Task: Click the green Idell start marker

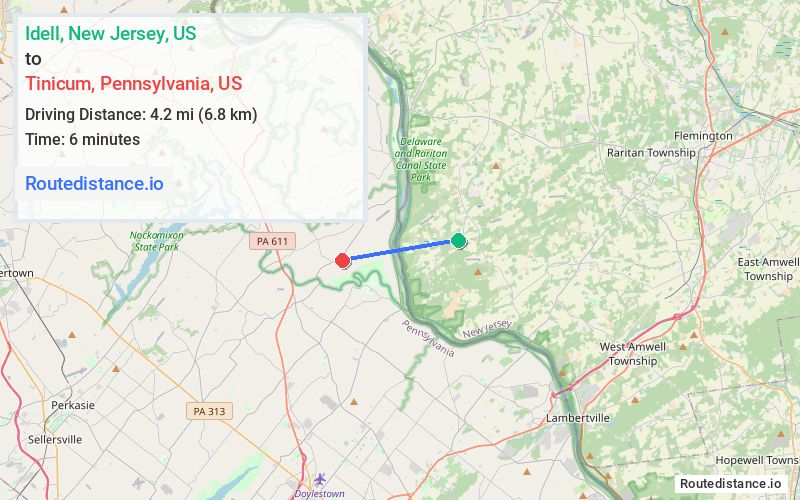Action: [x=459, y=240]
